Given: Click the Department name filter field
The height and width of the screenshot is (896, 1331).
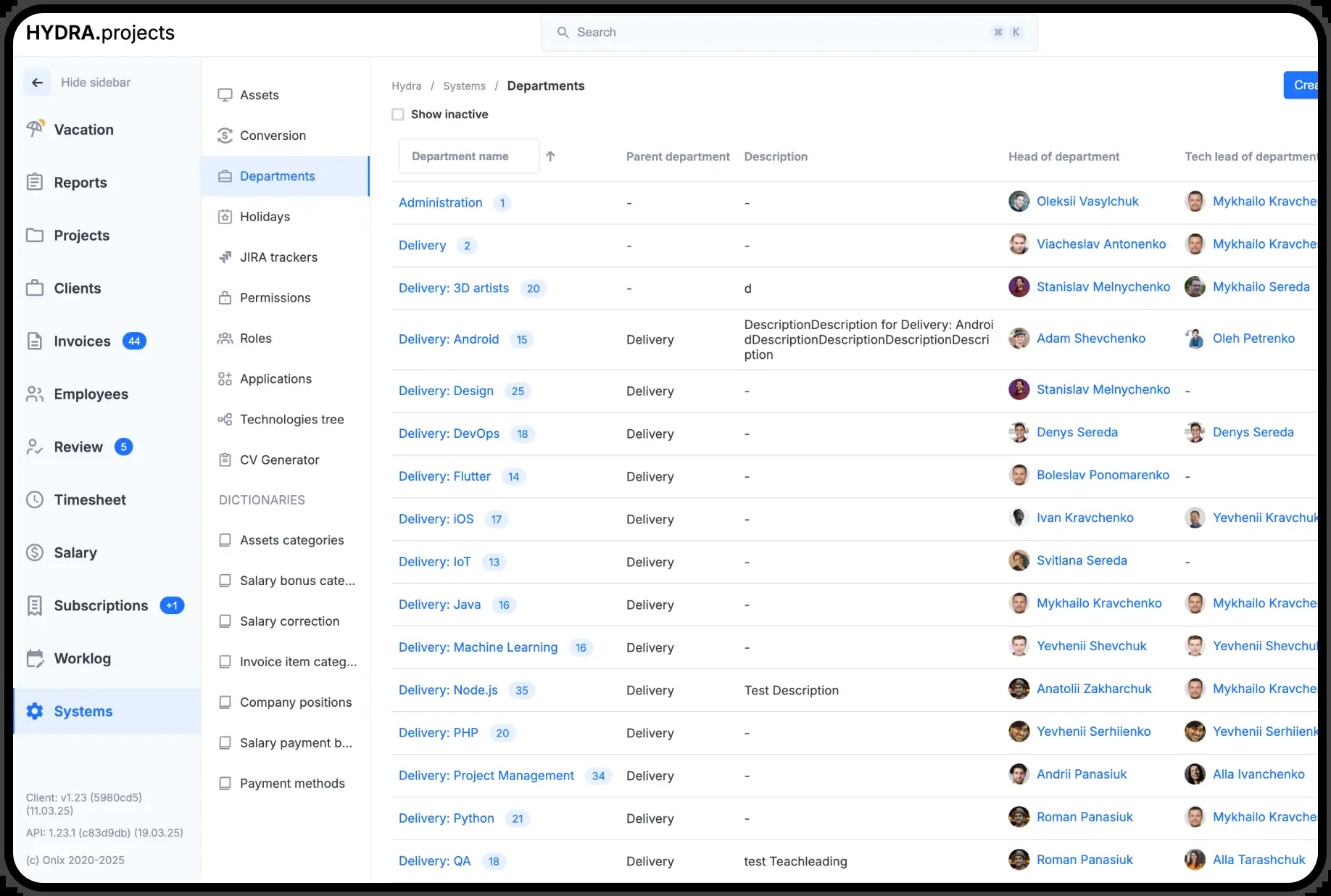Looking at the screenshot, I should [x=469, y=156].
